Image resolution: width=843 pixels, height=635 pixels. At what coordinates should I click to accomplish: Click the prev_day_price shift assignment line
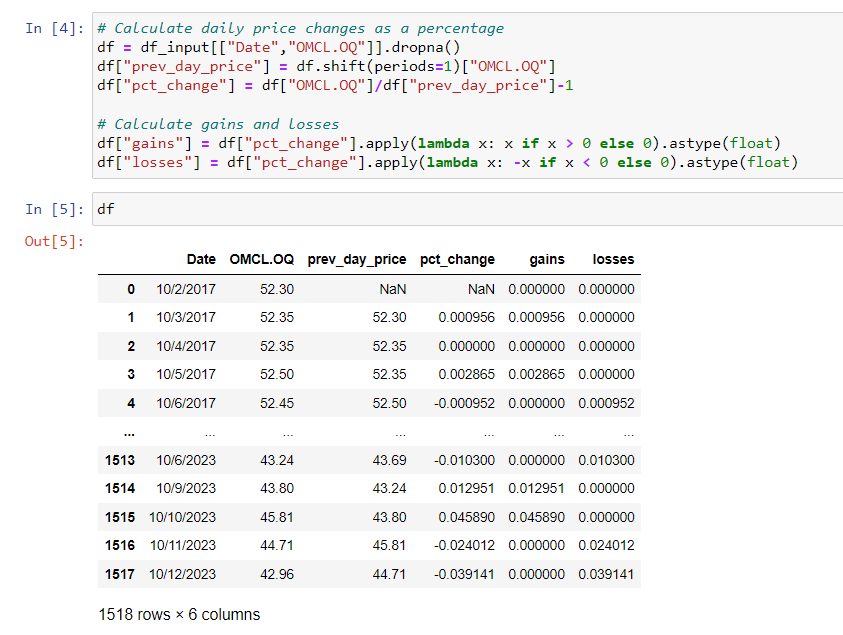point(325,66)
